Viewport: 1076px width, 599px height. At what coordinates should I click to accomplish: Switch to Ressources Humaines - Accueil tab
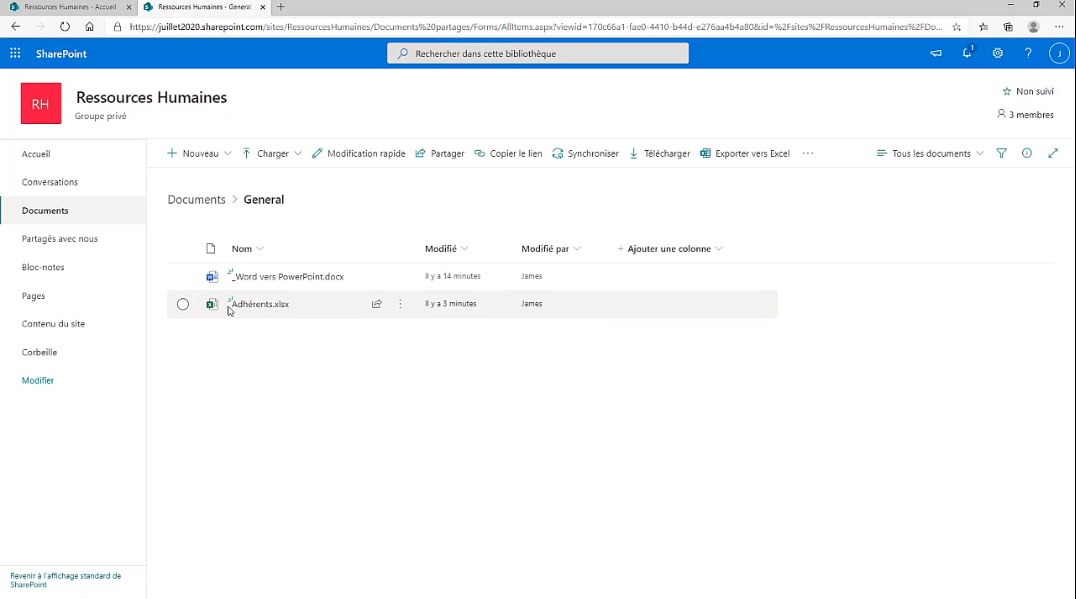coord(69,7)
